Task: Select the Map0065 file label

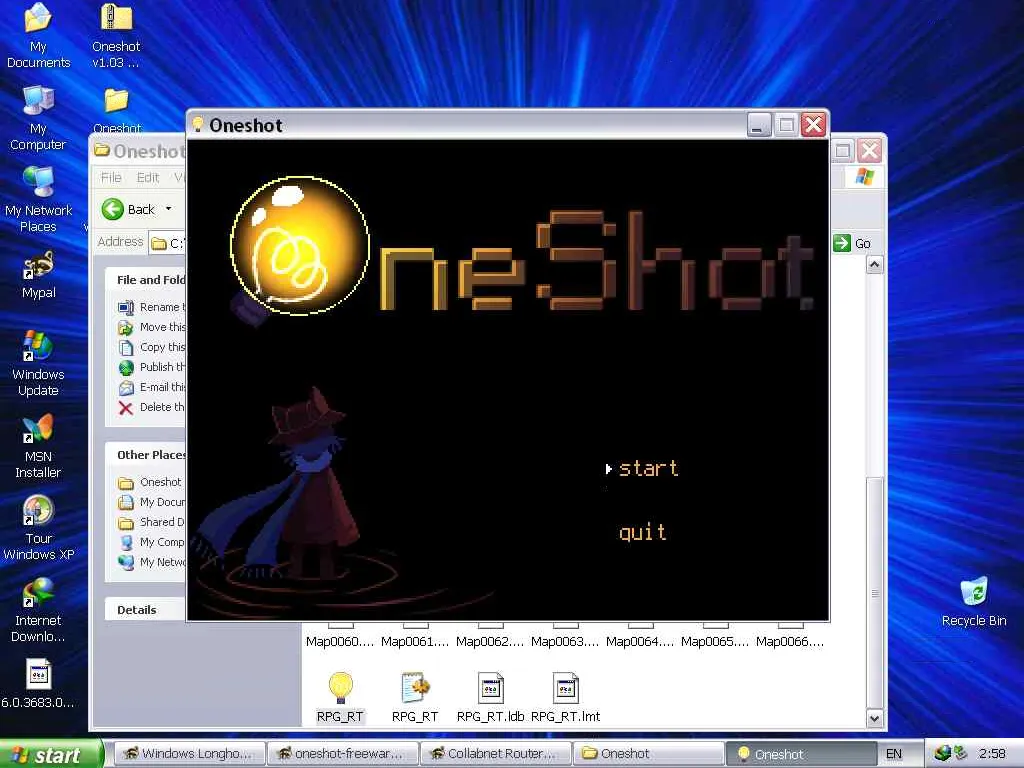Action: [x=715, y=641]
